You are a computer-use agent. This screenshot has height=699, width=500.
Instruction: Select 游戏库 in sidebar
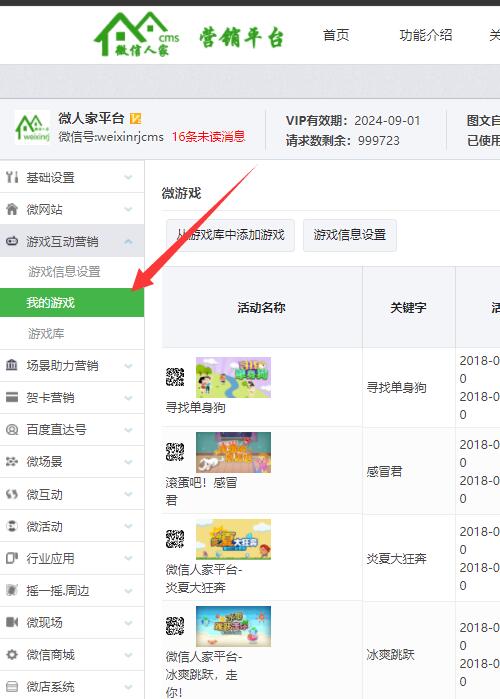pos(46,333)
